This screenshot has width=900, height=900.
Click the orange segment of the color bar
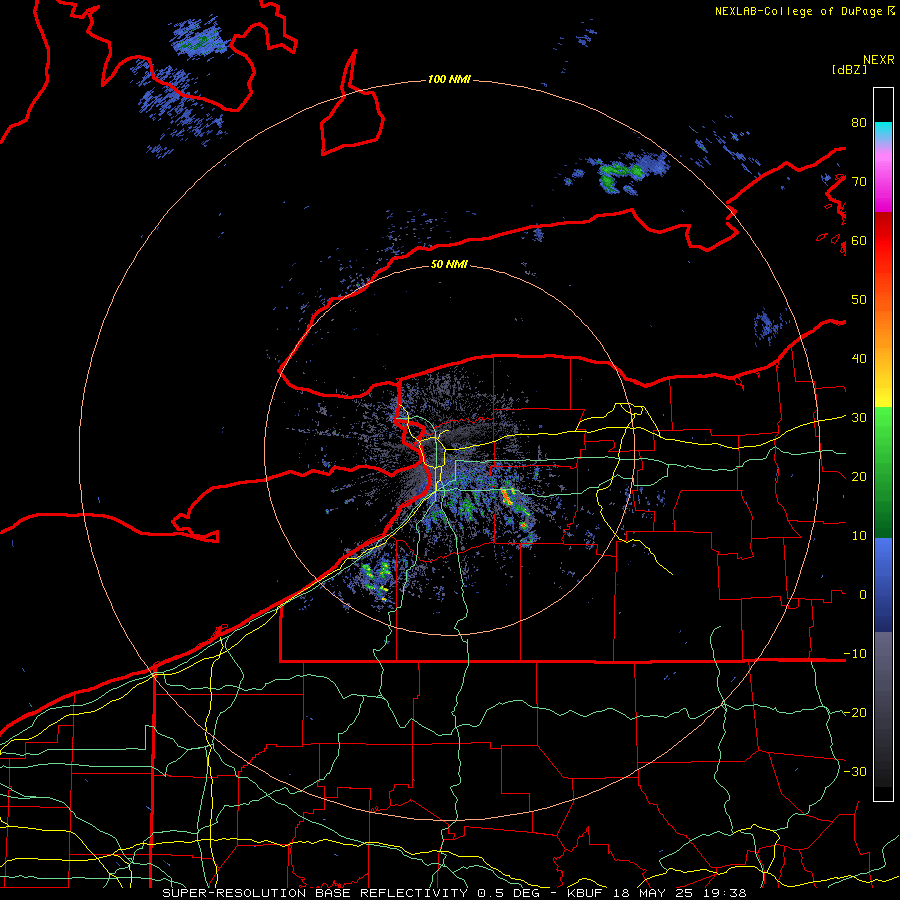(883, 330)
